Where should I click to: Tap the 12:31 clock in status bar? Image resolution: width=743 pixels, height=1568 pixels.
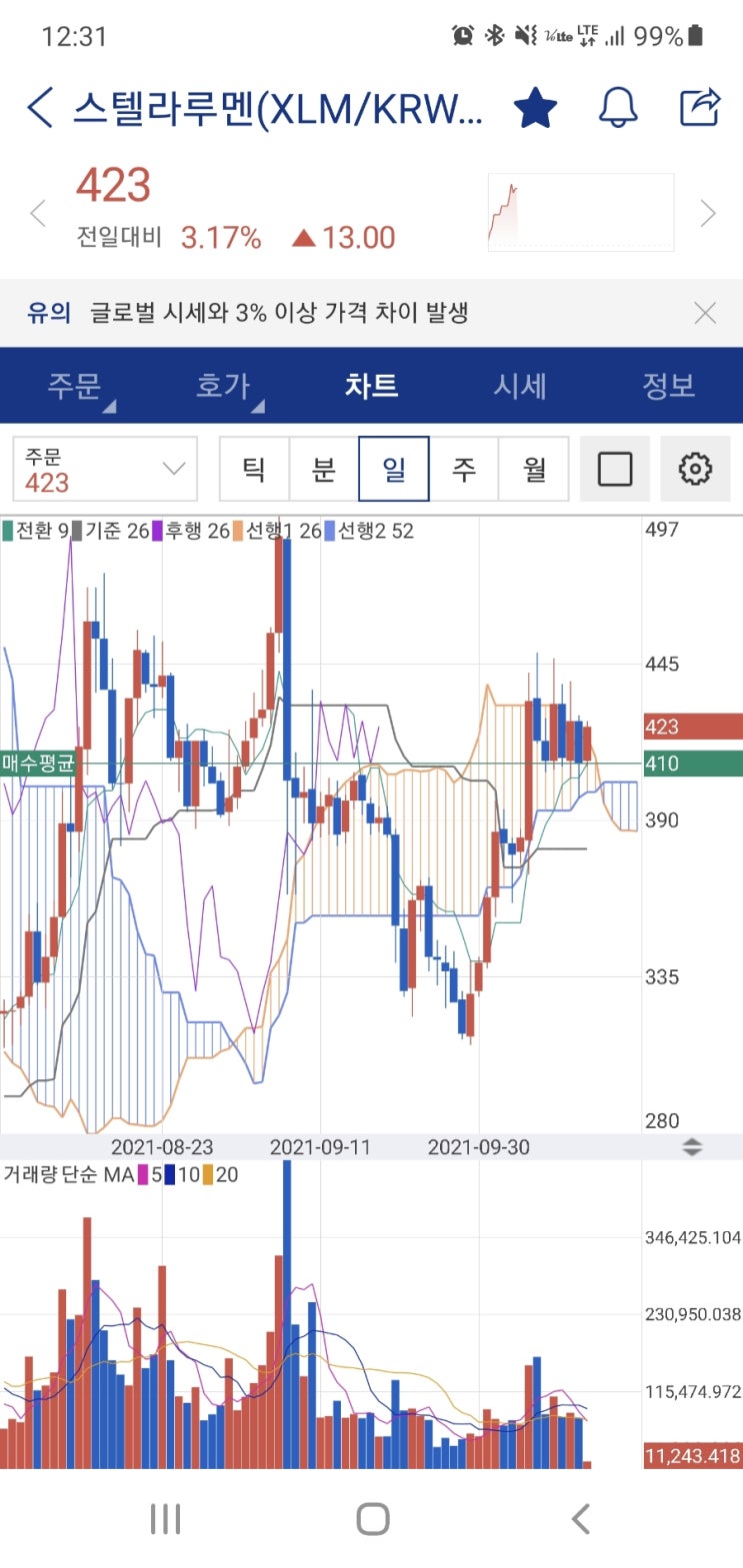[74, 37]
